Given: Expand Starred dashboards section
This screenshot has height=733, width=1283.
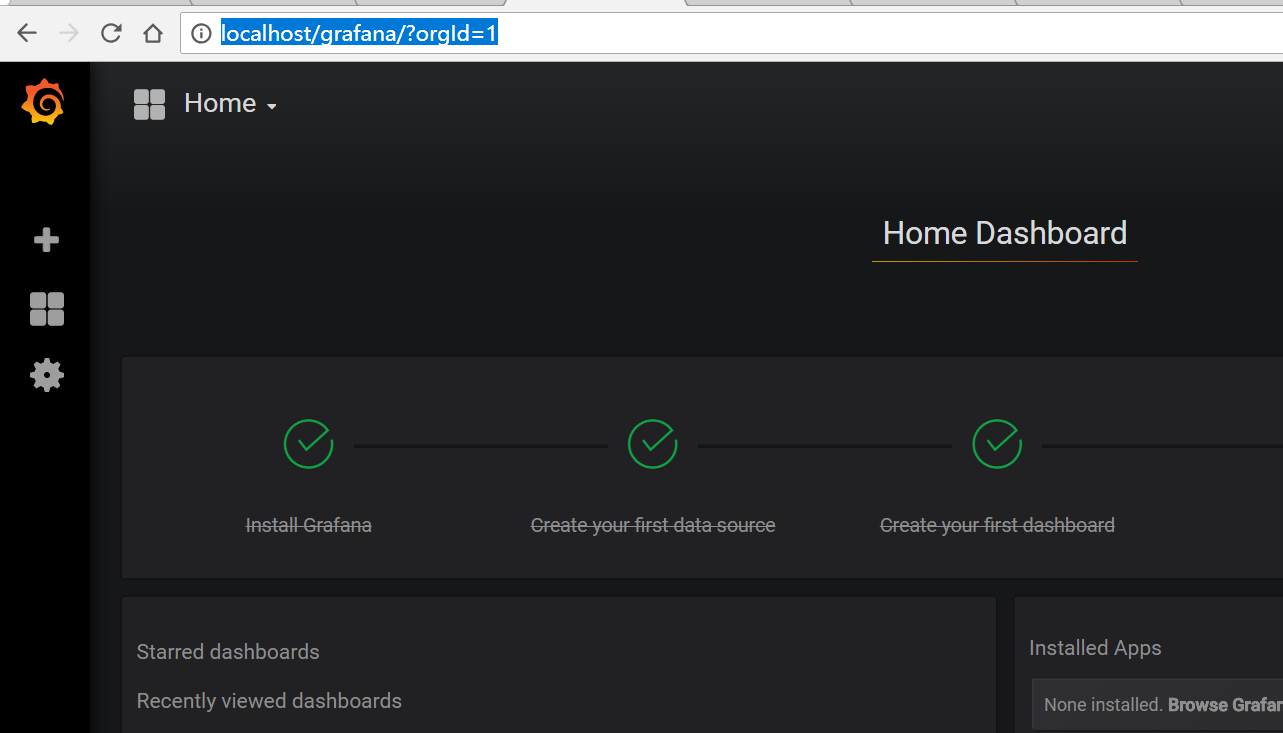Looking at the screenshot, I should pyautogui.click(x=228, y=652).
